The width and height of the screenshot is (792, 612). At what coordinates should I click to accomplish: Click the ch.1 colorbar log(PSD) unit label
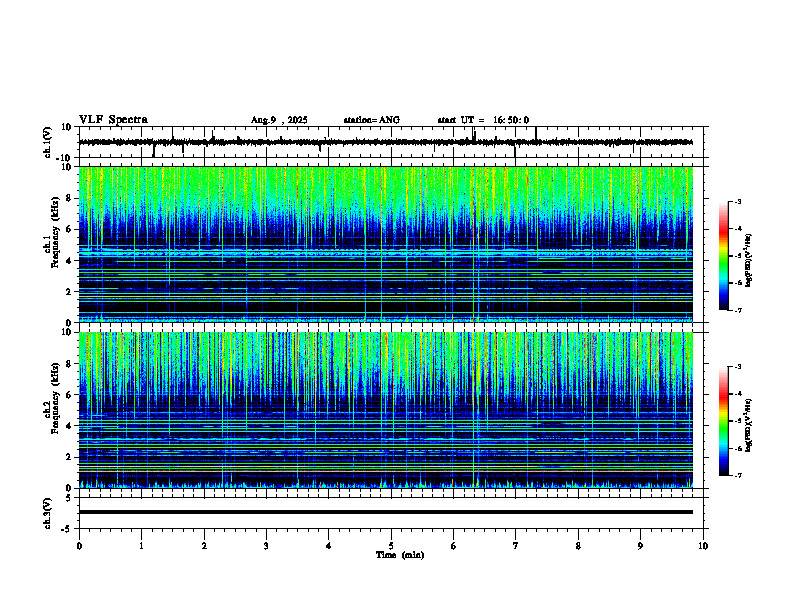point(748,261)
